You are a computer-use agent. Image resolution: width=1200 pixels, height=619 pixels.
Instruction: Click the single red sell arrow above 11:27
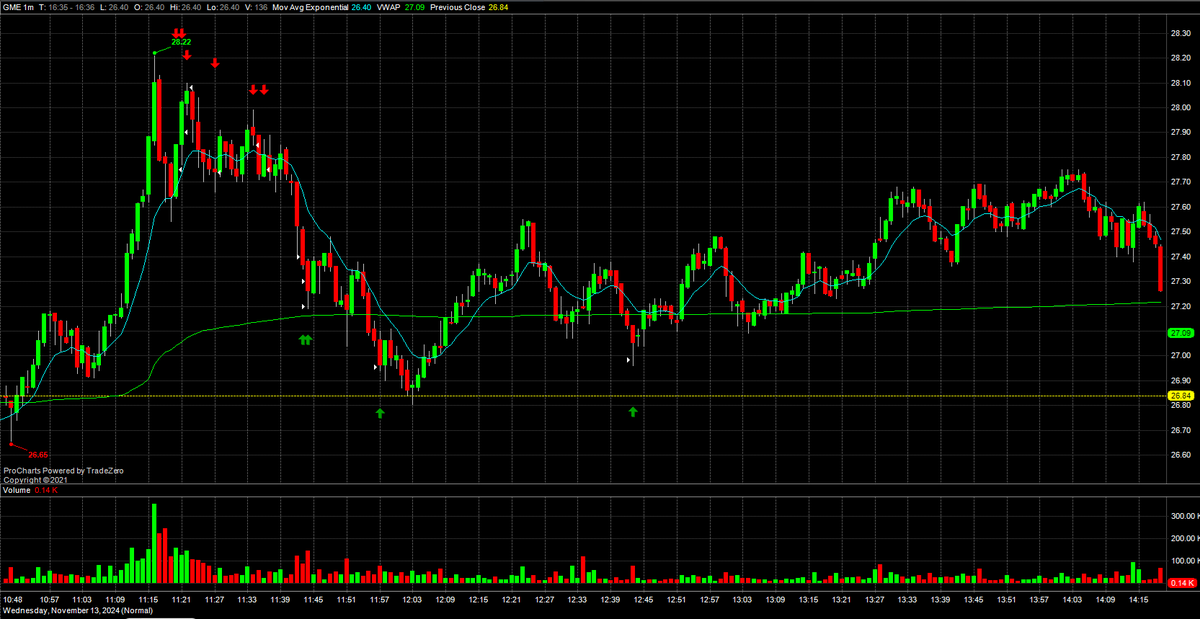click(215, 64)
